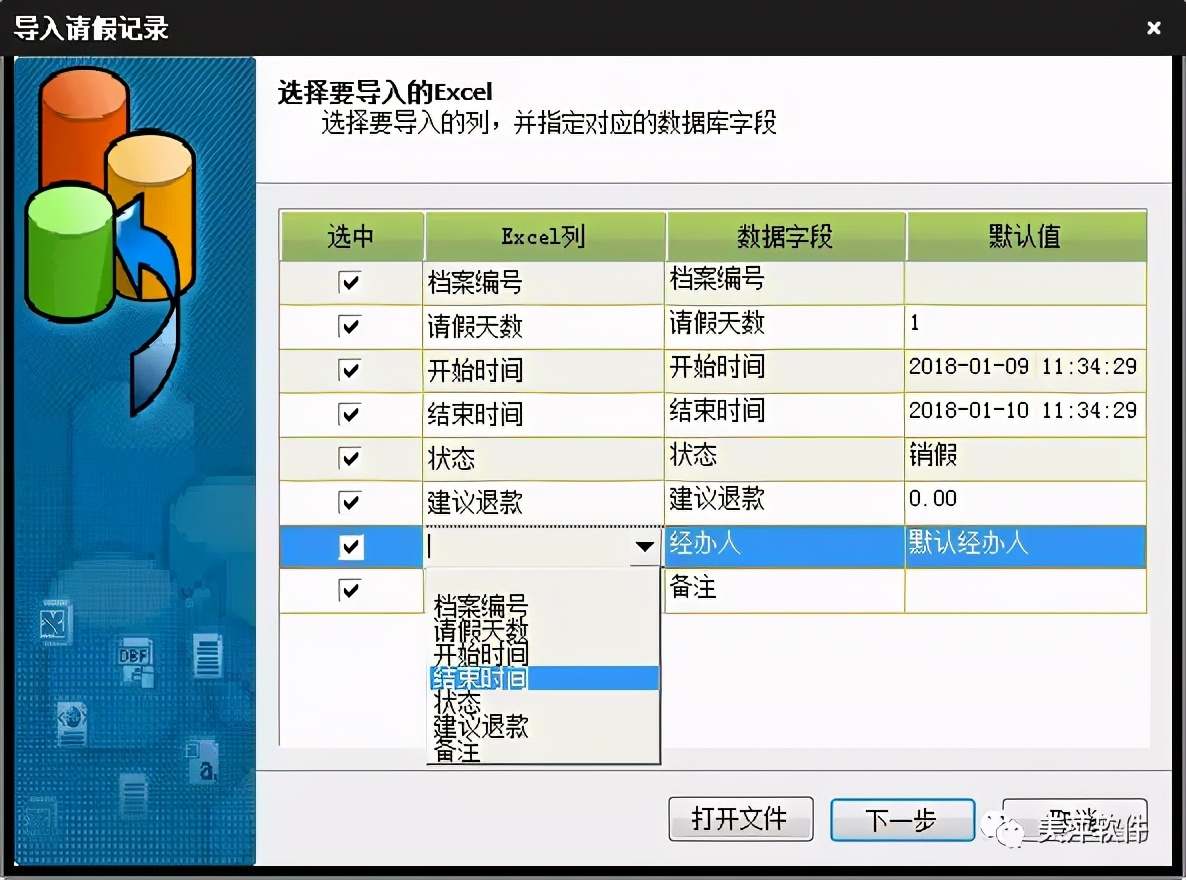
Task: Click the DBF file icon in the sidebar
Action: click(135, 660)
